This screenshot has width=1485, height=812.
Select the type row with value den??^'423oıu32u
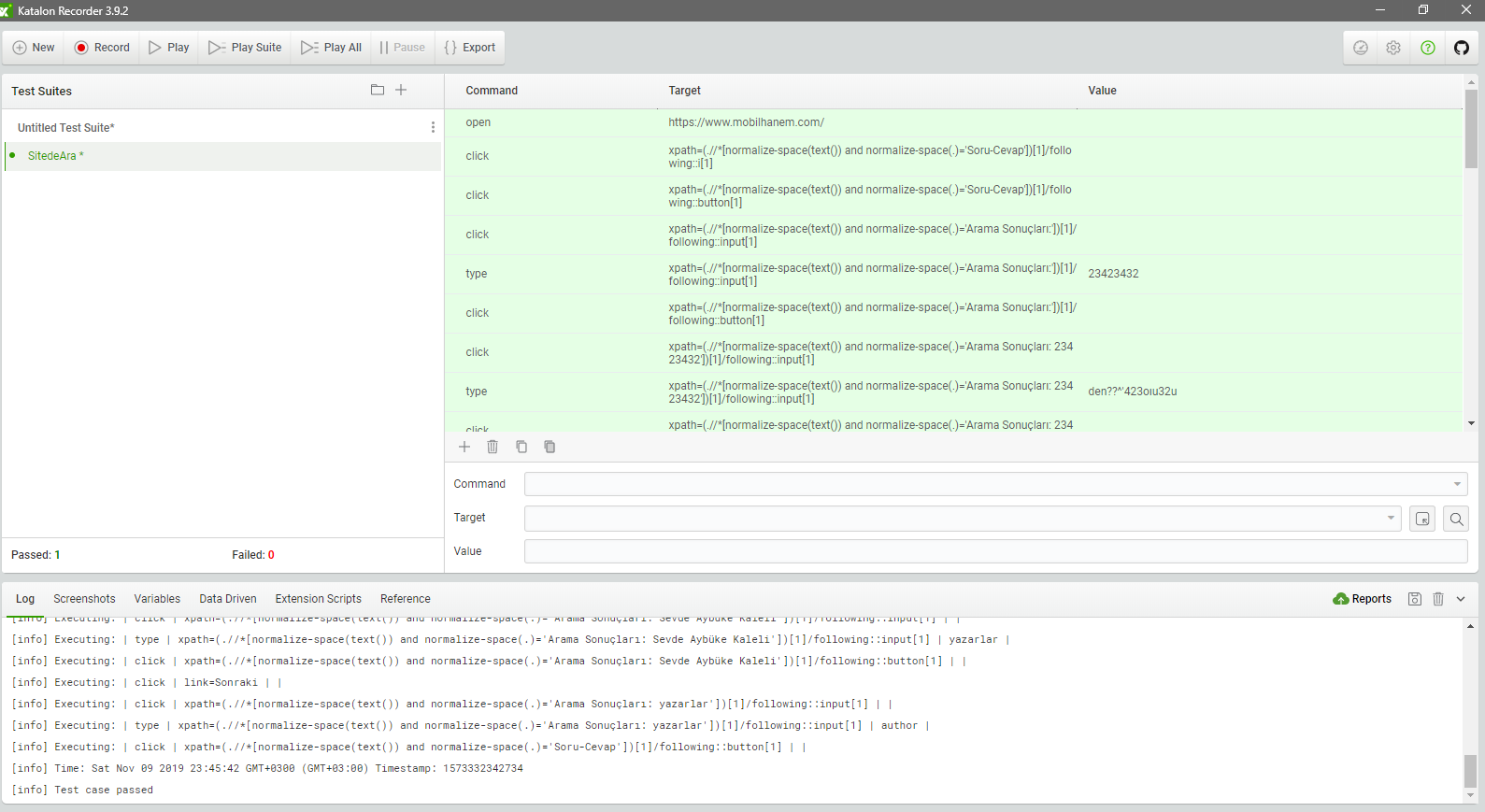click(x=953, y=392)
